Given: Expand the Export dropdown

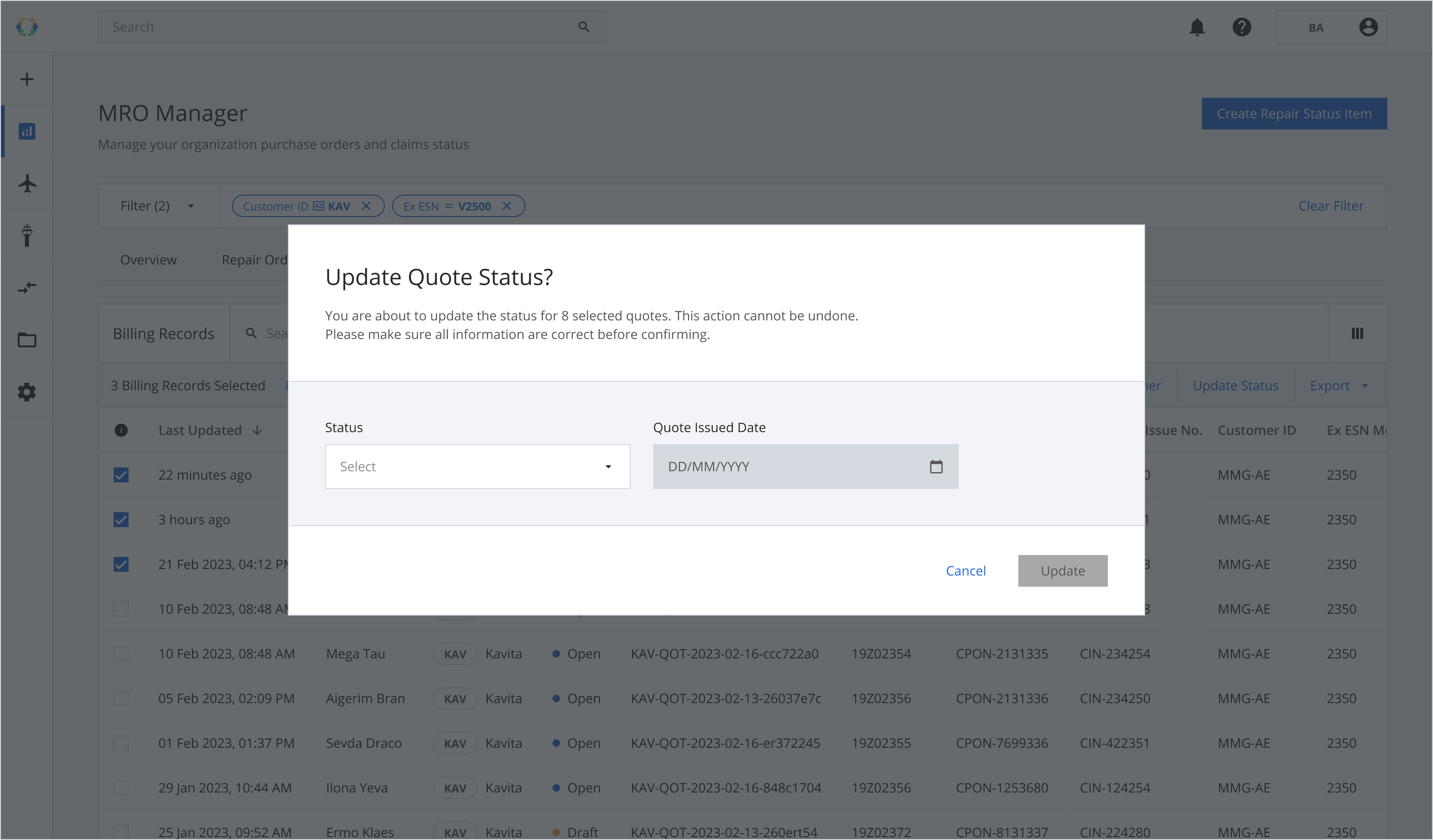Looking at the screenshot, I should click(x=1338, y=386).
